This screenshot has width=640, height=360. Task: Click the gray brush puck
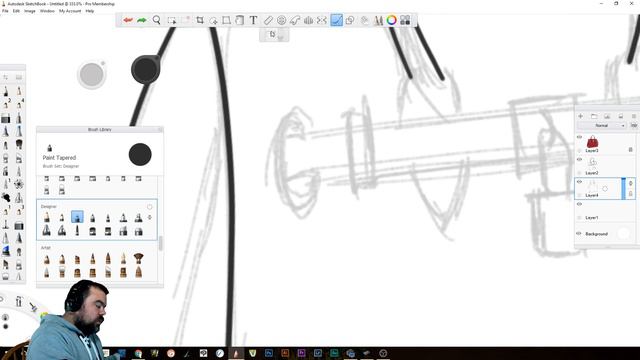pos(92,75)
